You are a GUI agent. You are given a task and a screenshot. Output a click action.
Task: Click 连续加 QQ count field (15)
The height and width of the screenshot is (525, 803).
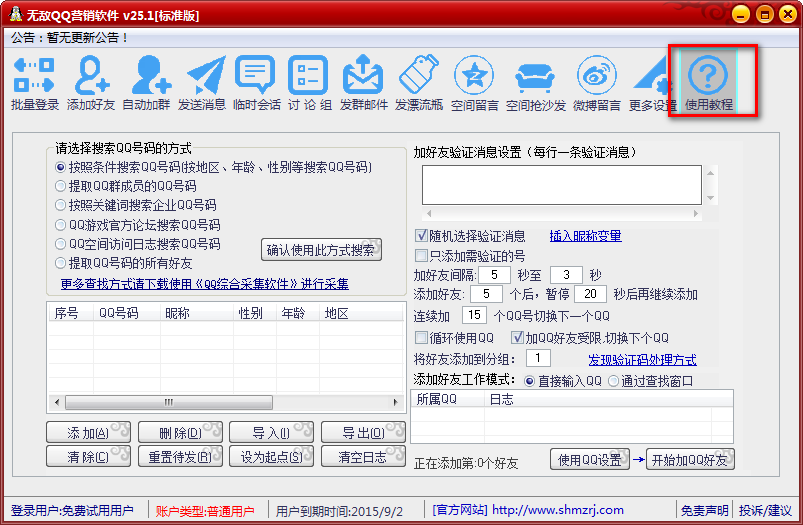[x=474, y=314]
